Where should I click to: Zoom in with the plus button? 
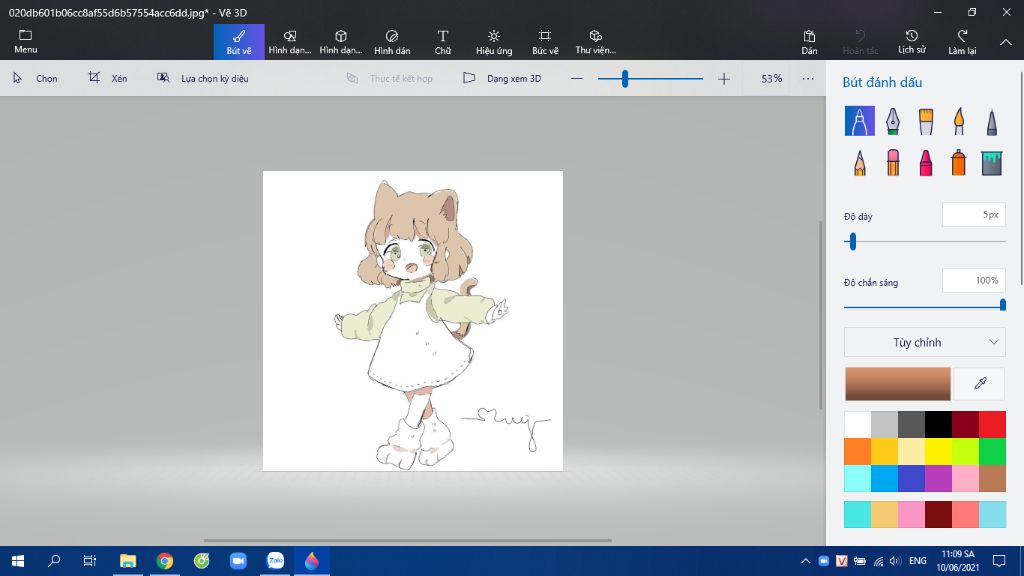pyautogui.click(x=724, y=78)
